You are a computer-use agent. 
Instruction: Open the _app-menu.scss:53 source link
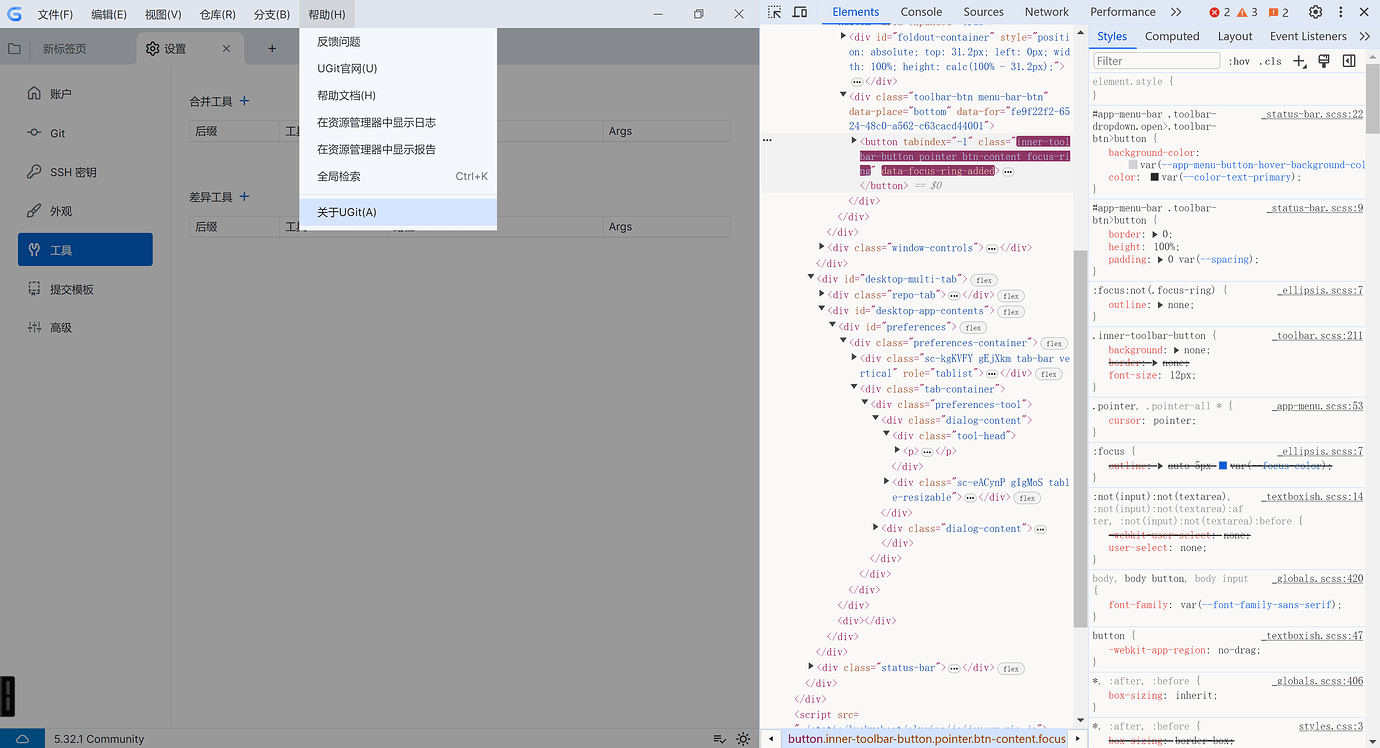1318,407
